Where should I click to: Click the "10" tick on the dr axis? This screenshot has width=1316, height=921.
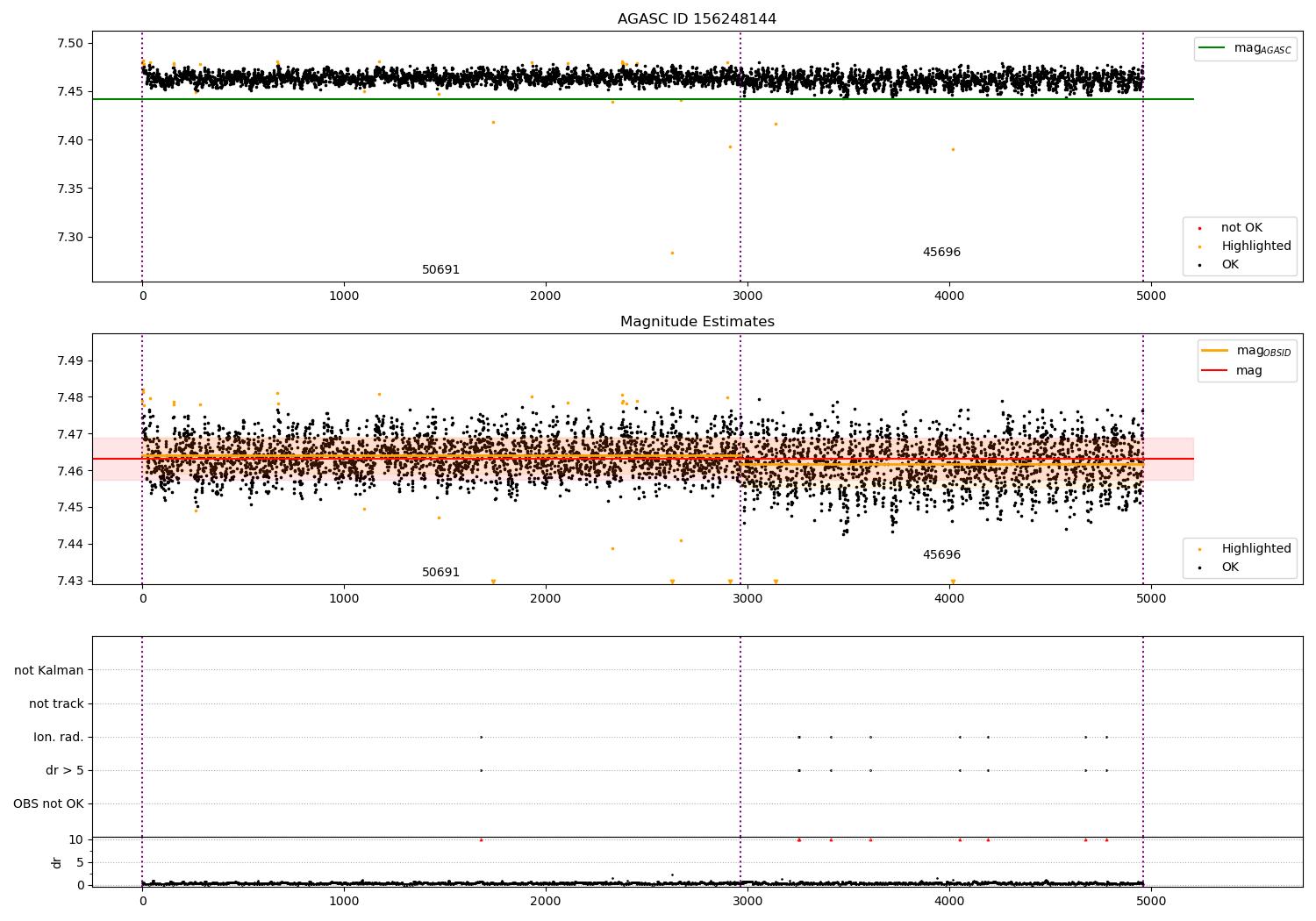point(76,840)
